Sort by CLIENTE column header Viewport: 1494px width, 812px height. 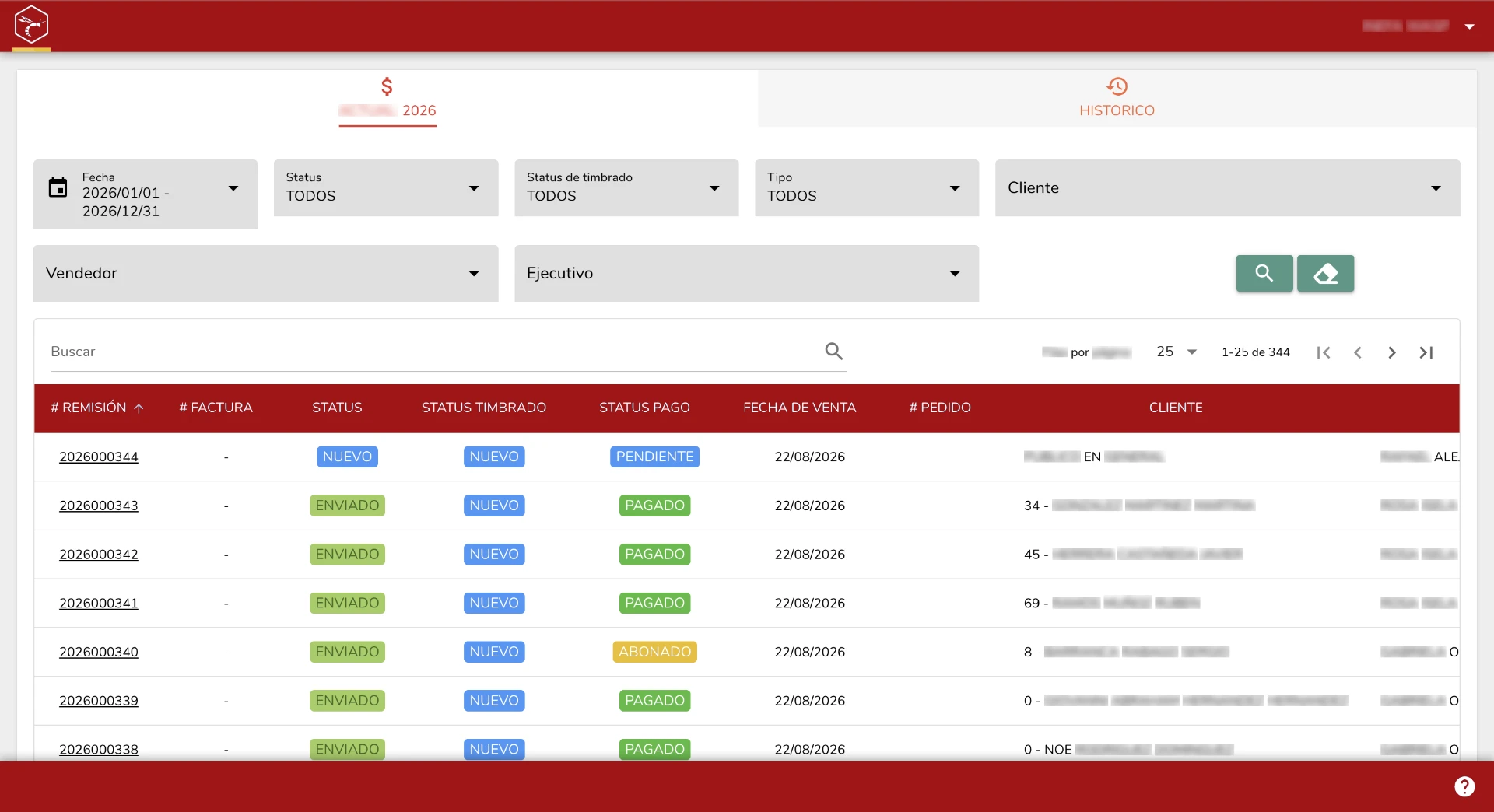tap(1176, 408)
